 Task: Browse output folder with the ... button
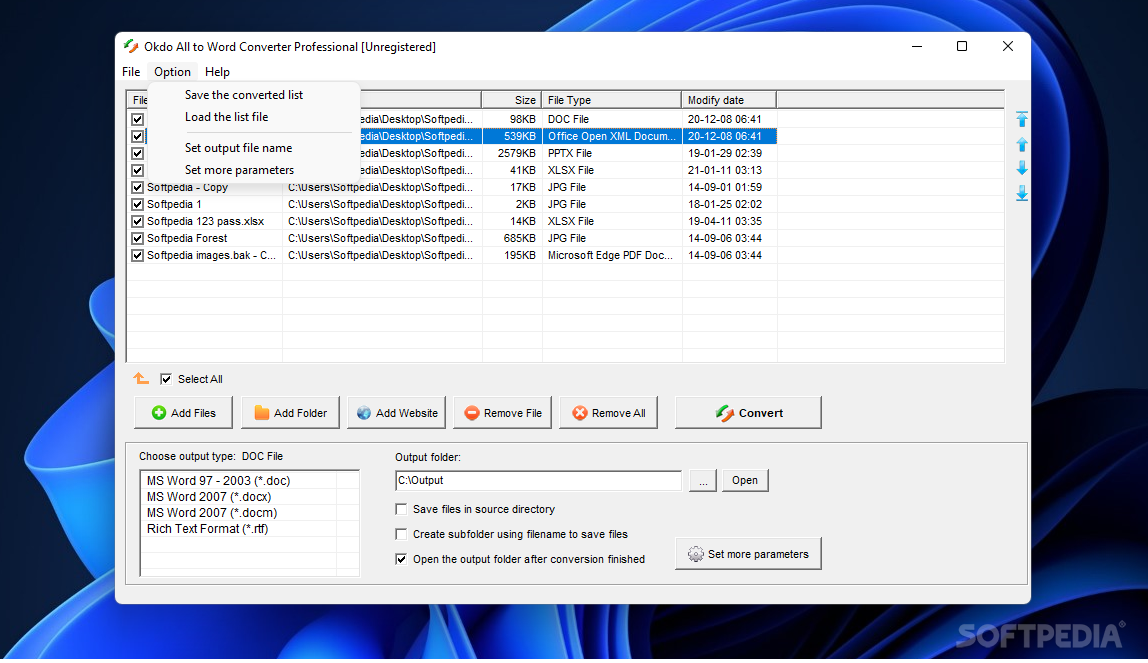point(703,480)
